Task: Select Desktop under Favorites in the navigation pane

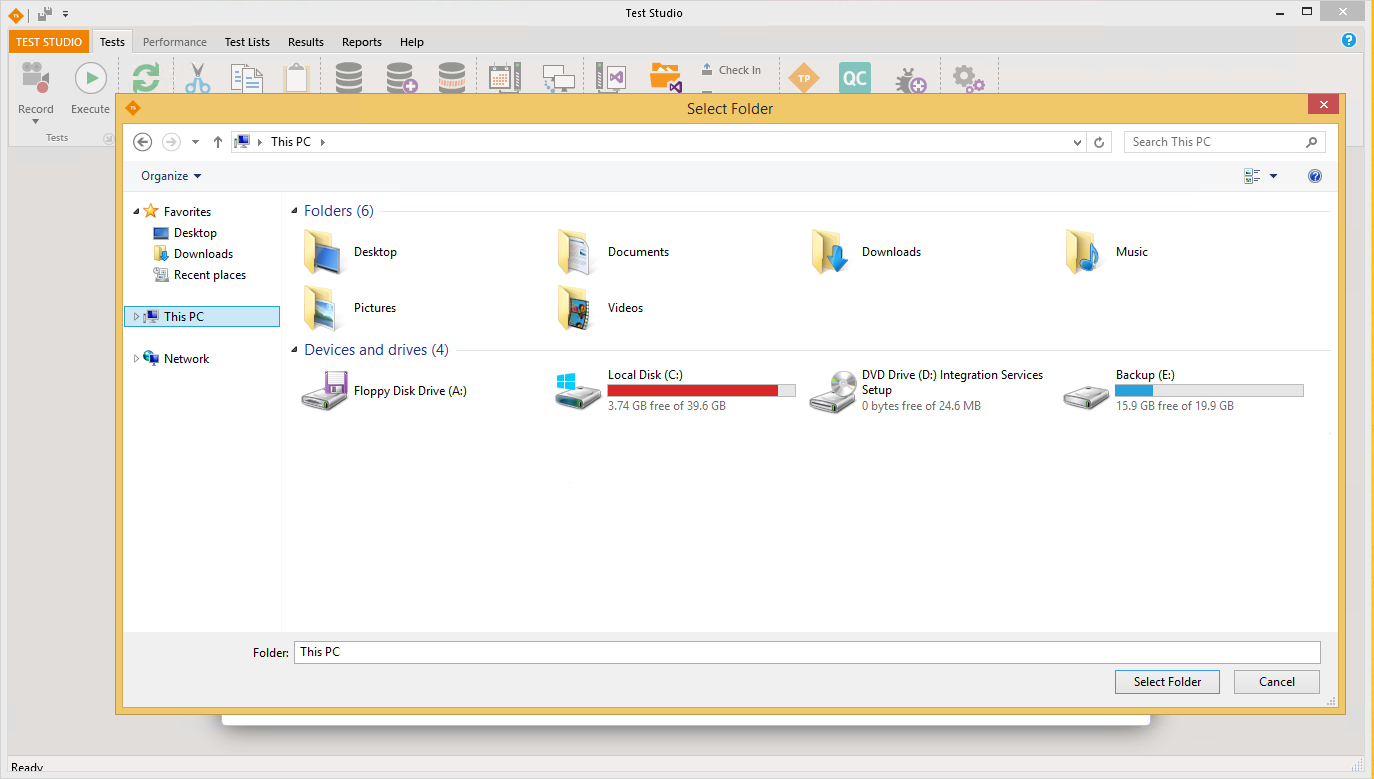Action: click(185, 233)
